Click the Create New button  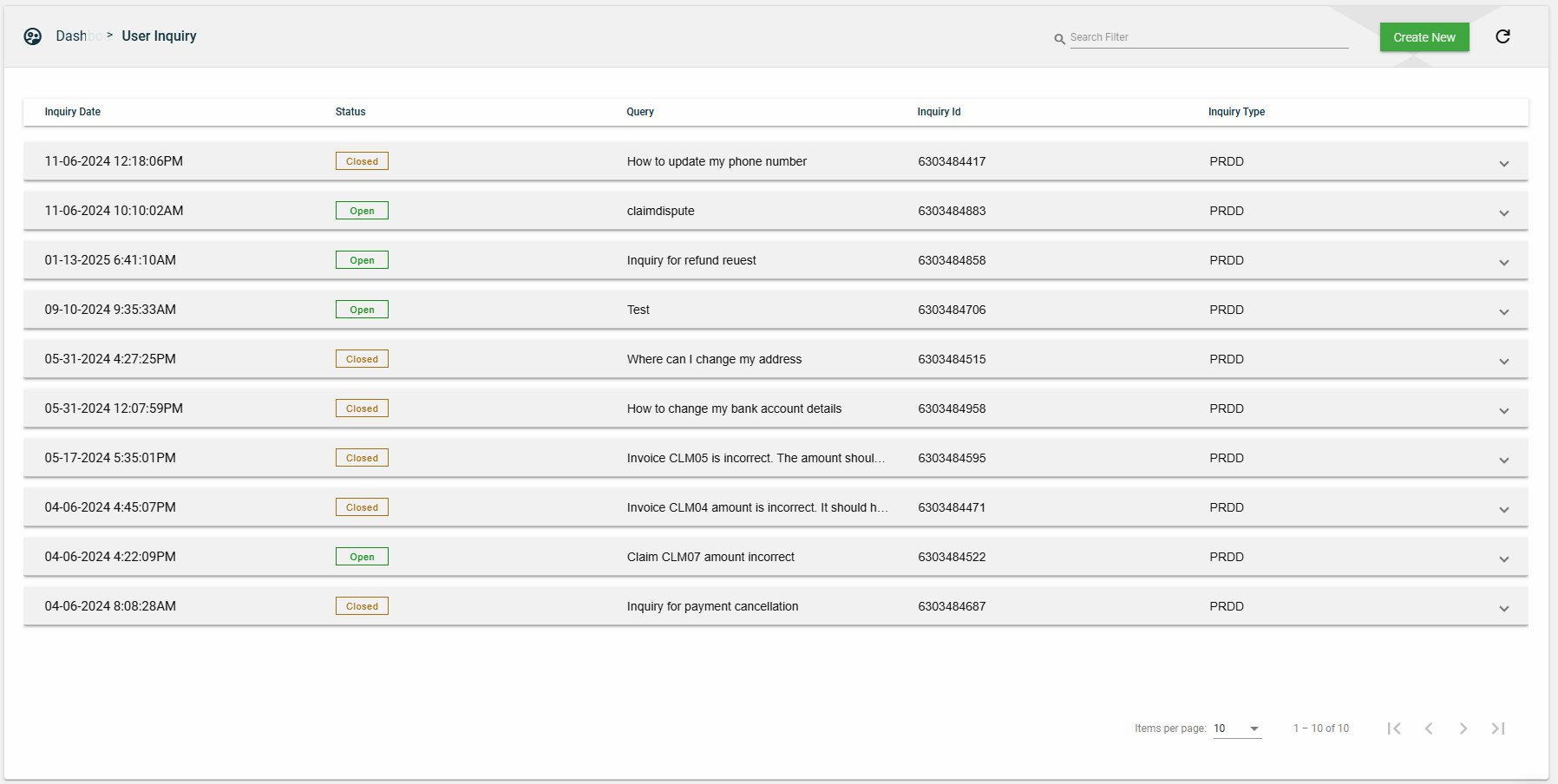[1424, 37]
